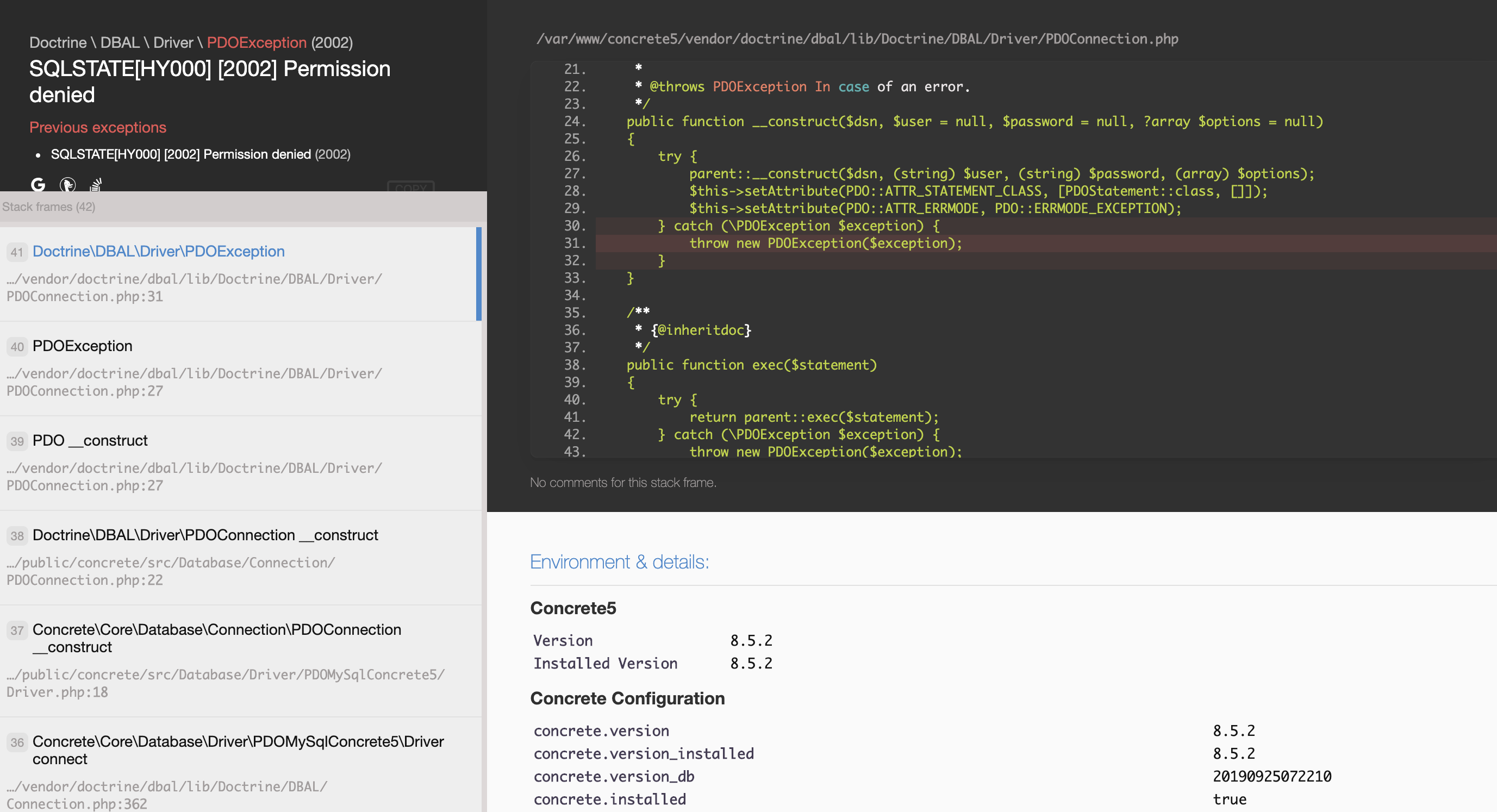
Task: Select frame 37 Concrete Core PDOConnection __construct
Action: [241, 661]
